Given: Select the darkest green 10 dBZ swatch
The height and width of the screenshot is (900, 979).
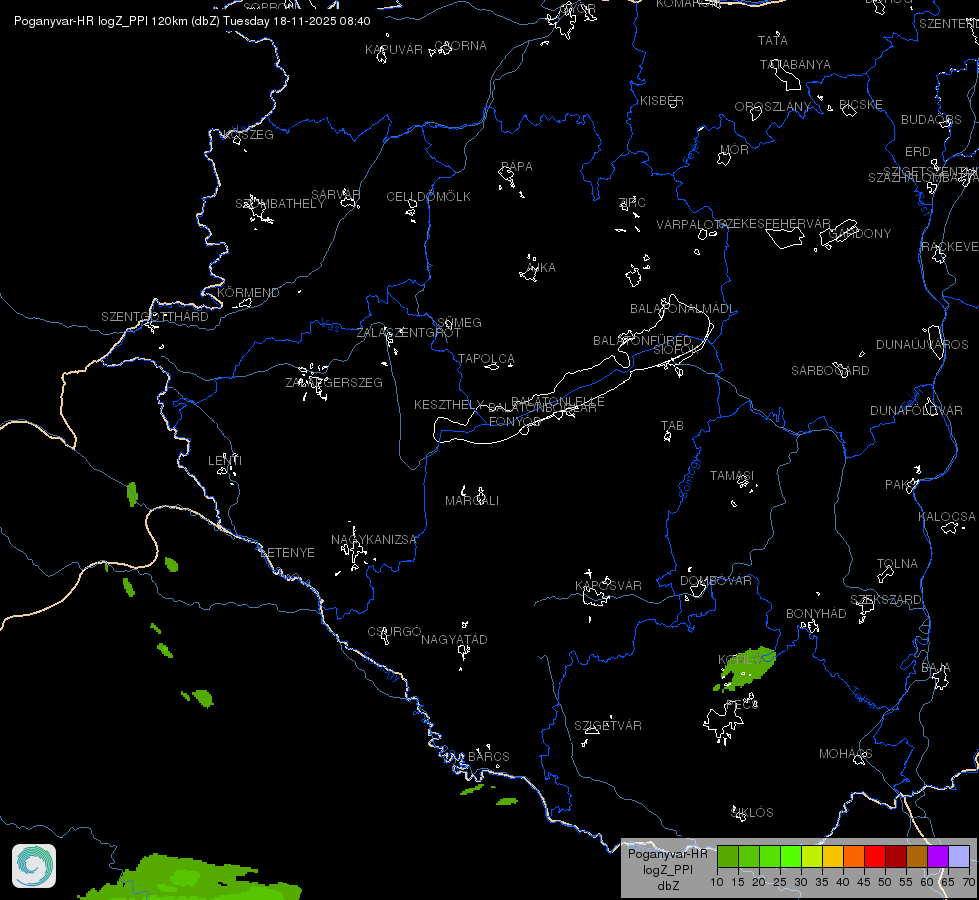Looking at the screenshot, I should (728, 856).
